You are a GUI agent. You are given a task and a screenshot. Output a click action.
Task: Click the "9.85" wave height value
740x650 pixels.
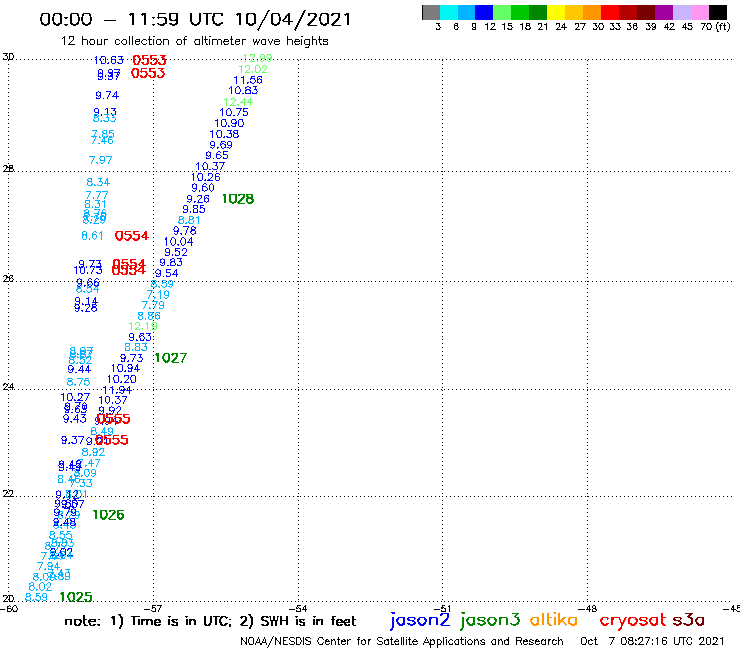pyautogui.click(x=194, y=209)
